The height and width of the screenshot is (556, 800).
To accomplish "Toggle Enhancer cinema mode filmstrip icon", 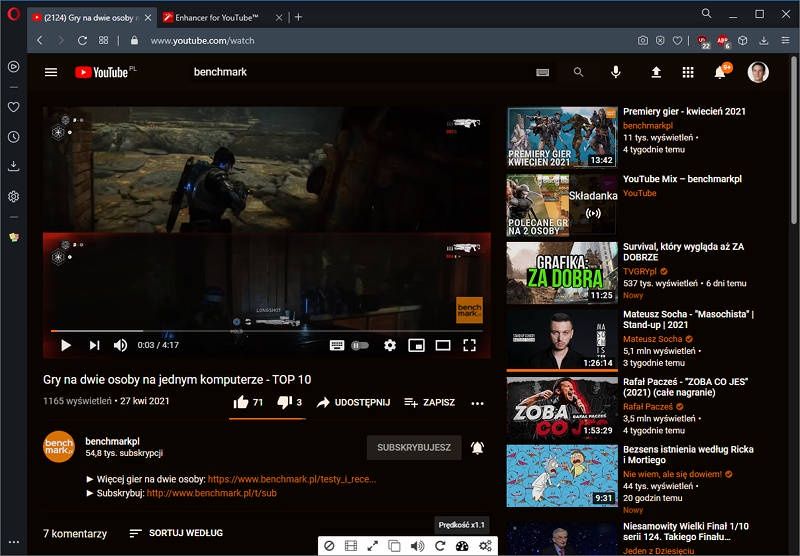I will (351, 546).
